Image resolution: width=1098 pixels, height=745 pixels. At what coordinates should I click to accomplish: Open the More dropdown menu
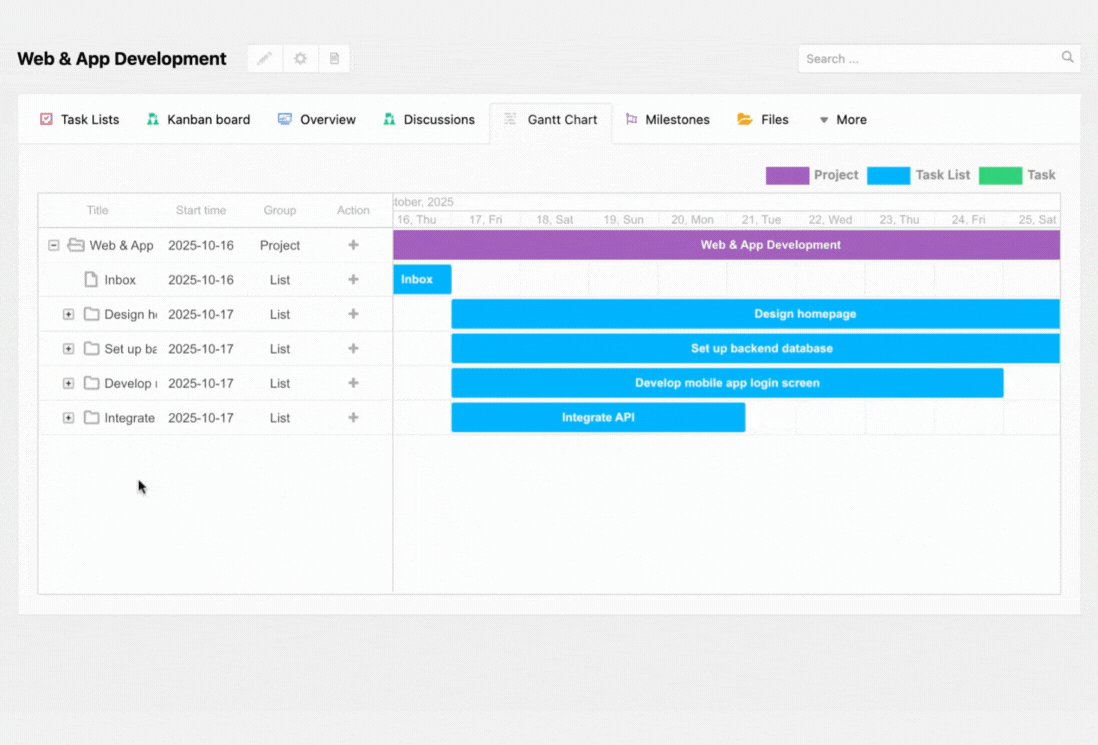(842, 119)
